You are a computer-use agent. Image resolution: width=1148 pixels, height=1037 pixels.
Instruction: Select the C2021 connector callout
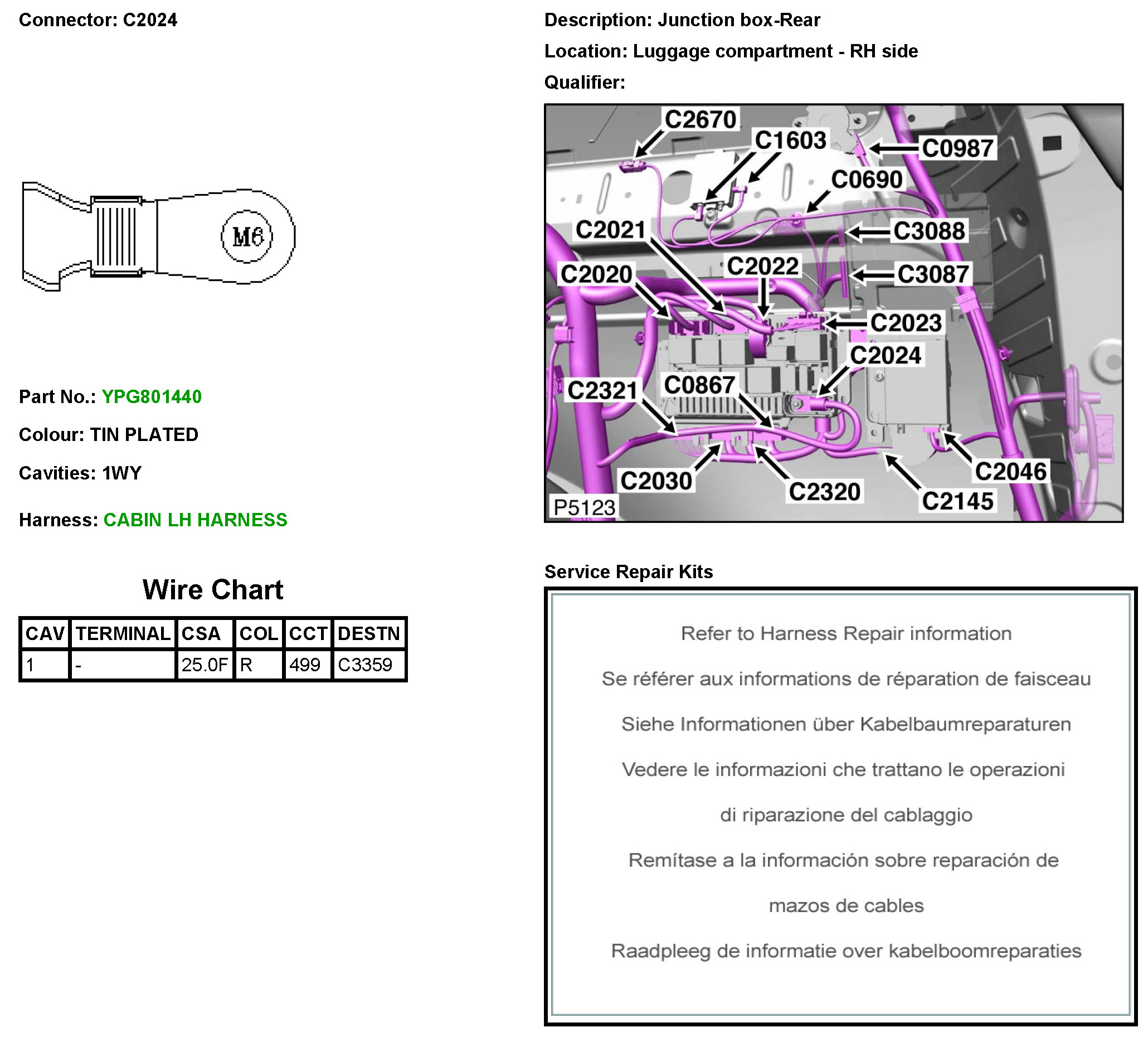[x=610, y=230]
